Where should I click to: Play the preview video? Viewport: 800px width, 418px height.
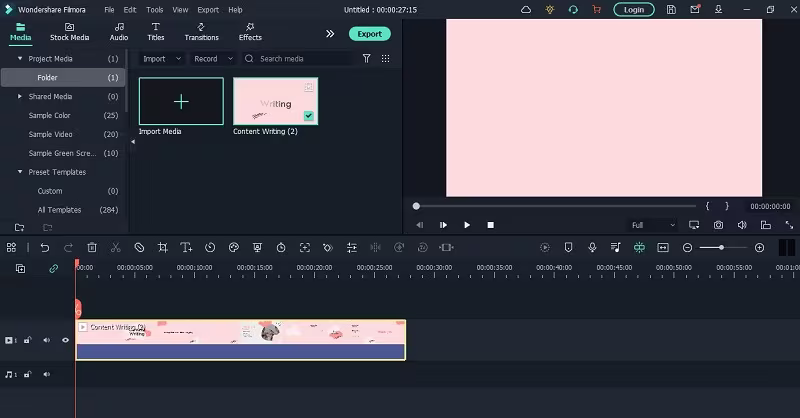pos(467,225)
